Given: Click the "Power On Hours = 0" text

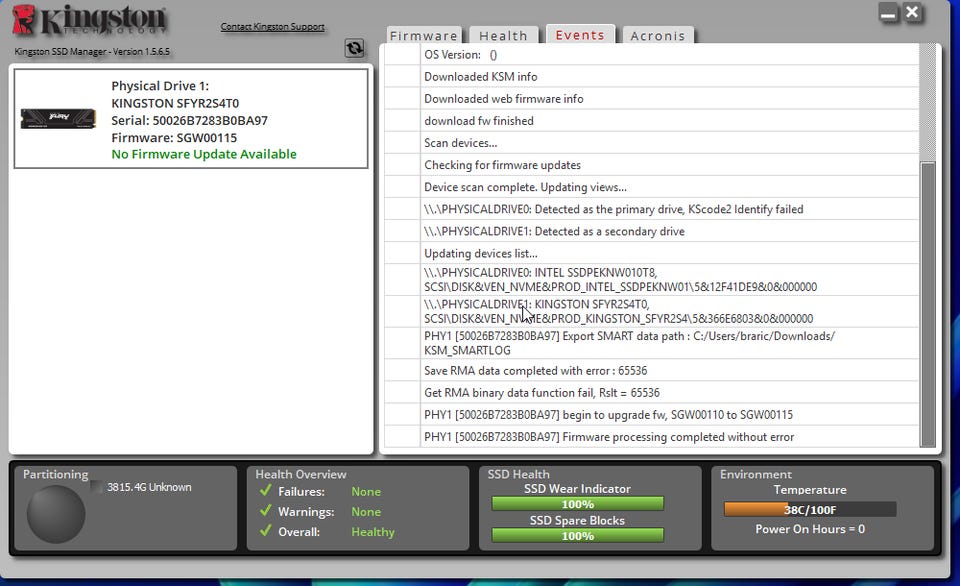Looking at the screenshot, I should point(810,528).
